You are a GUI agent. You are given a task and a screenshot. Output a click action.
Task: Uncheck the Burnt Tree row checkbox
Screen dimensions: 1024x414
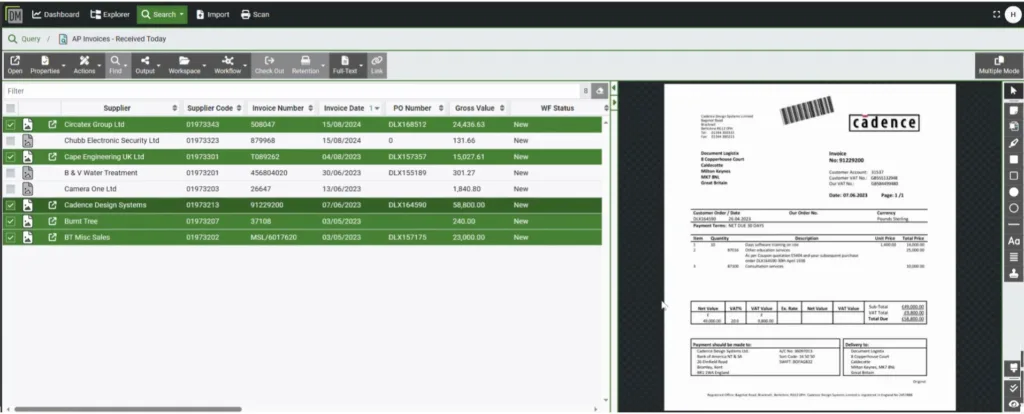click(10, 221)
